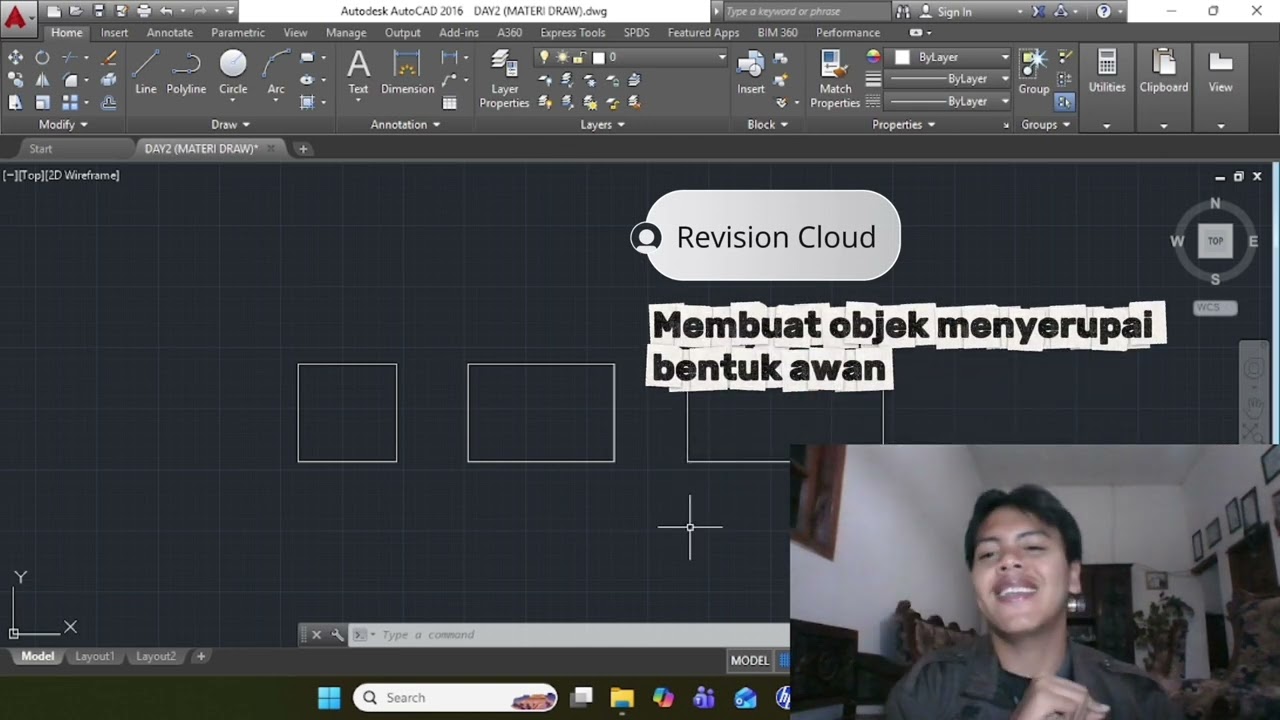Select the Linear dimension icon
This screenshot has width=1280, height=720.
click(449, 58)
